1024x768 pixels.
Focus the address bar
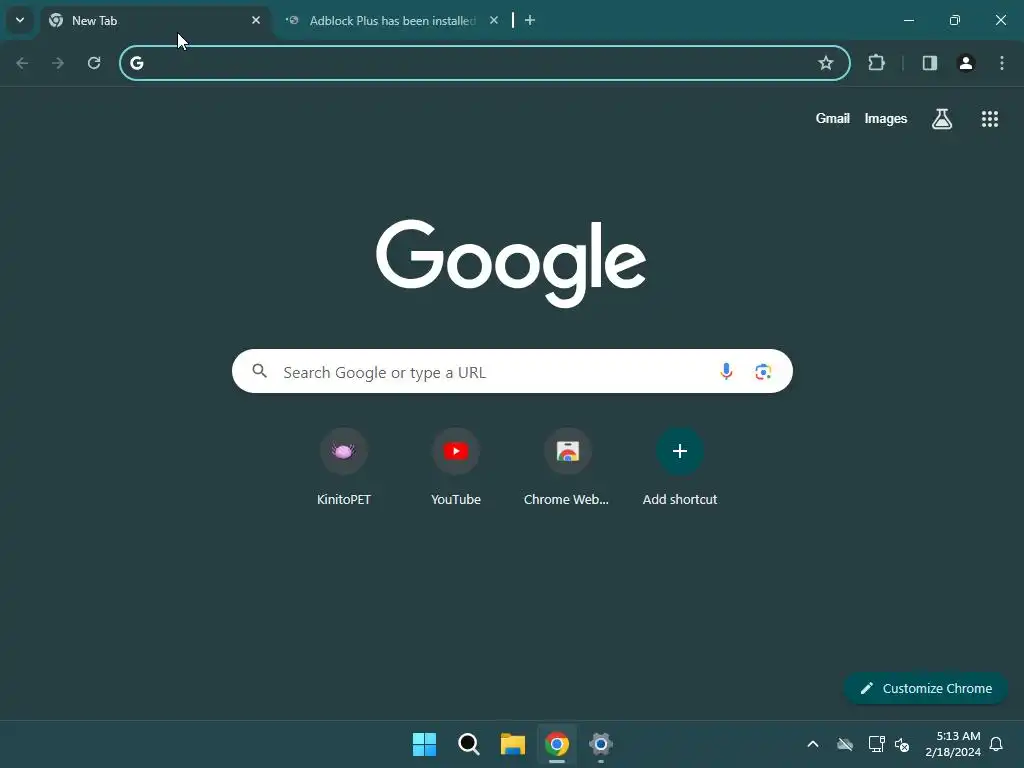point(485,63)
